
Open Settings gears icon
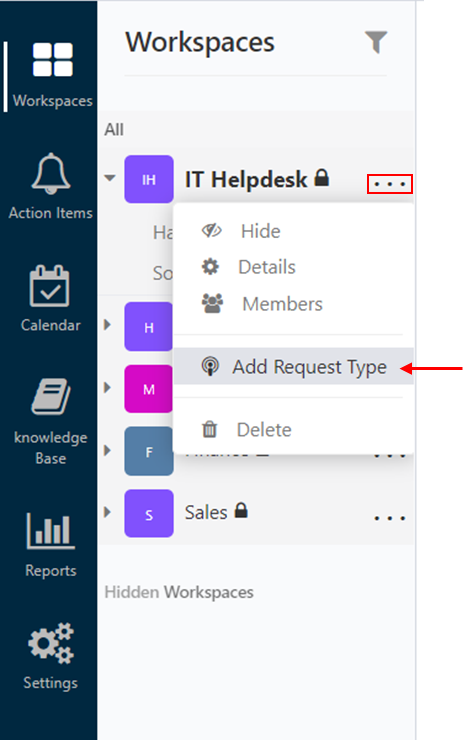(51, 643)
